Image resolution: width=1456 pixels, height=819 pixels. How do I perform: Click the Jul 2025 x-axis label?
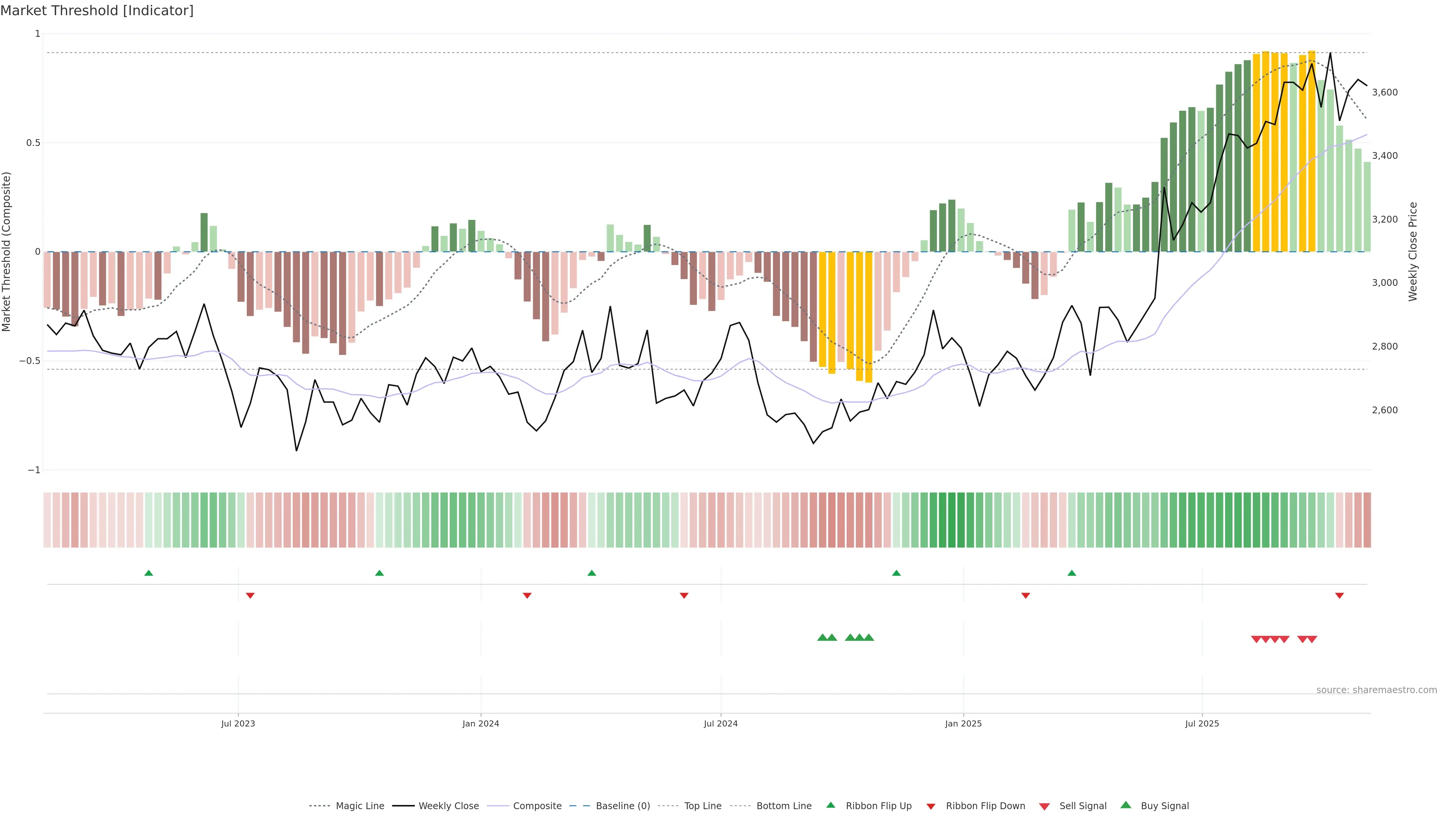[x=1202, y=723]
